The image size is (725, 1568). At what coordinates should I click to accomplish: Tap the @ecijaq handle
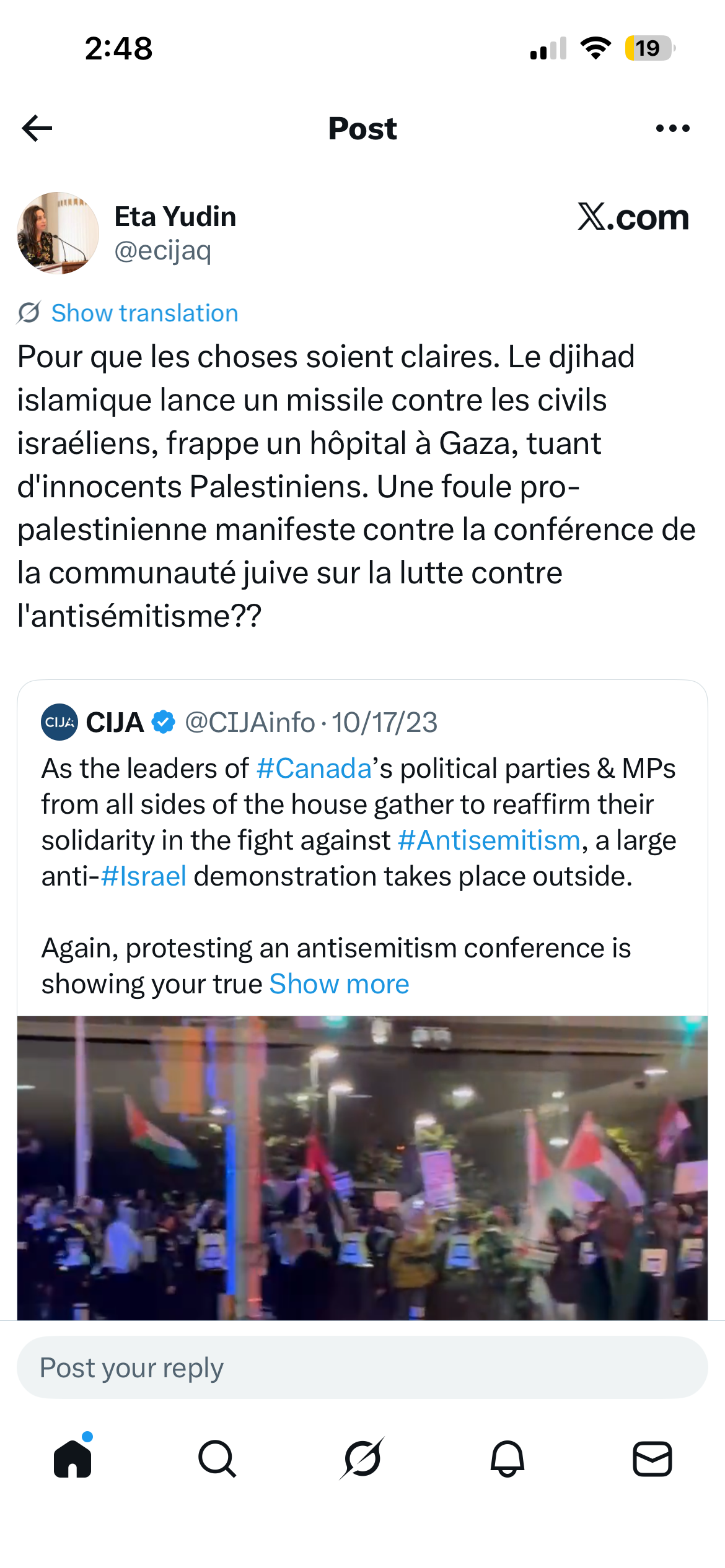click(x=163, y=250)
